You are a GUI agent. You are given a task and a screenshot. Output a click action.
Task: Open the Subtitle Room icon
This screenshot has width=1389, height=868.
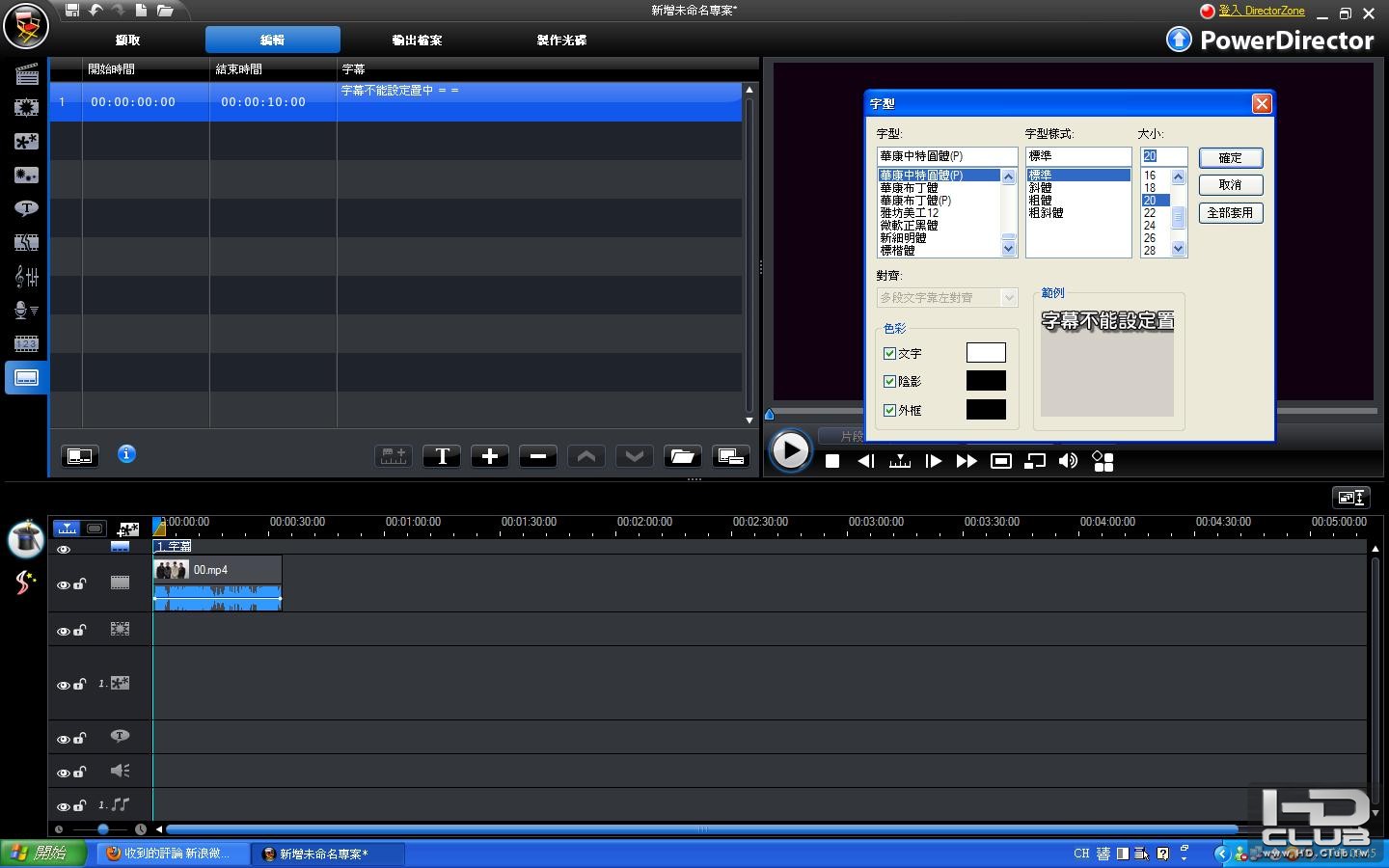pyautogui.click(x=26, y=377)
